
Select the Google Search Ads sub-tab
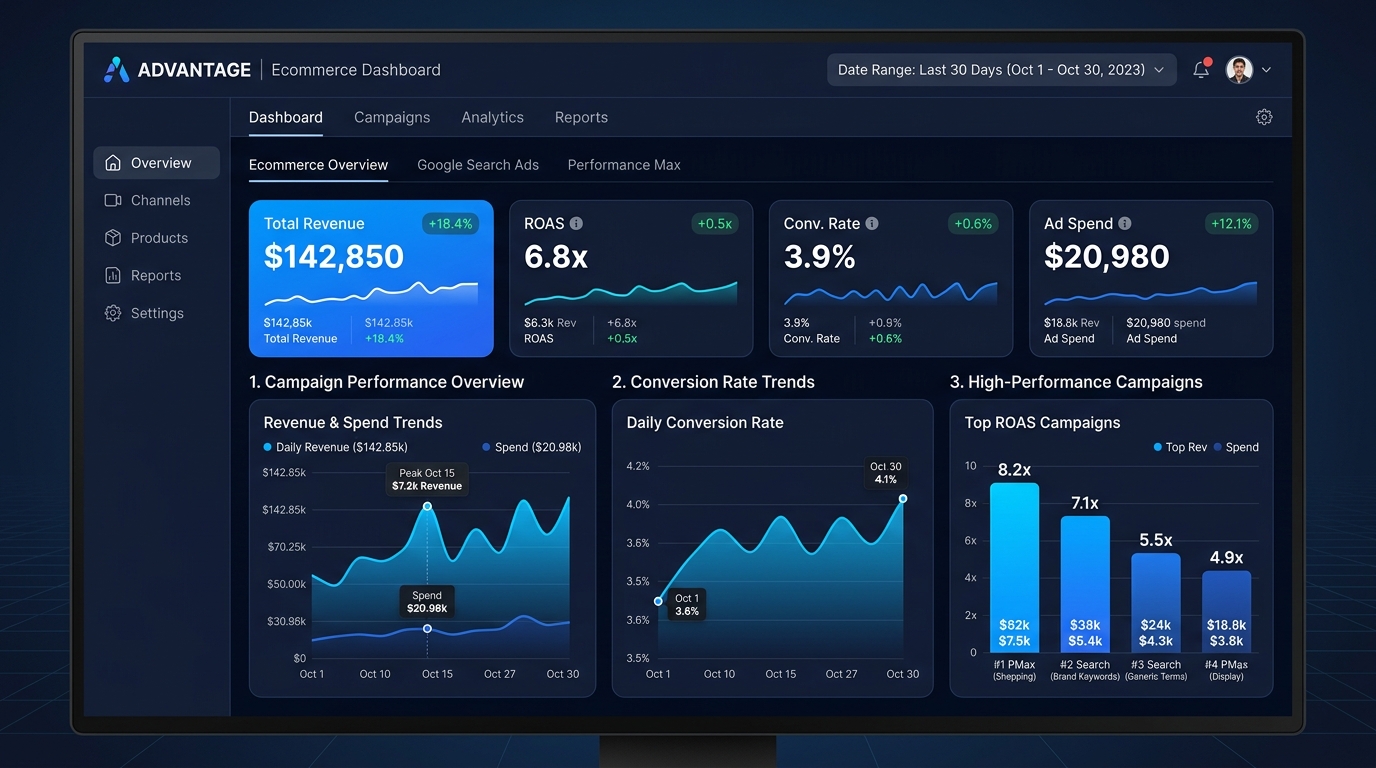point(478,165)
